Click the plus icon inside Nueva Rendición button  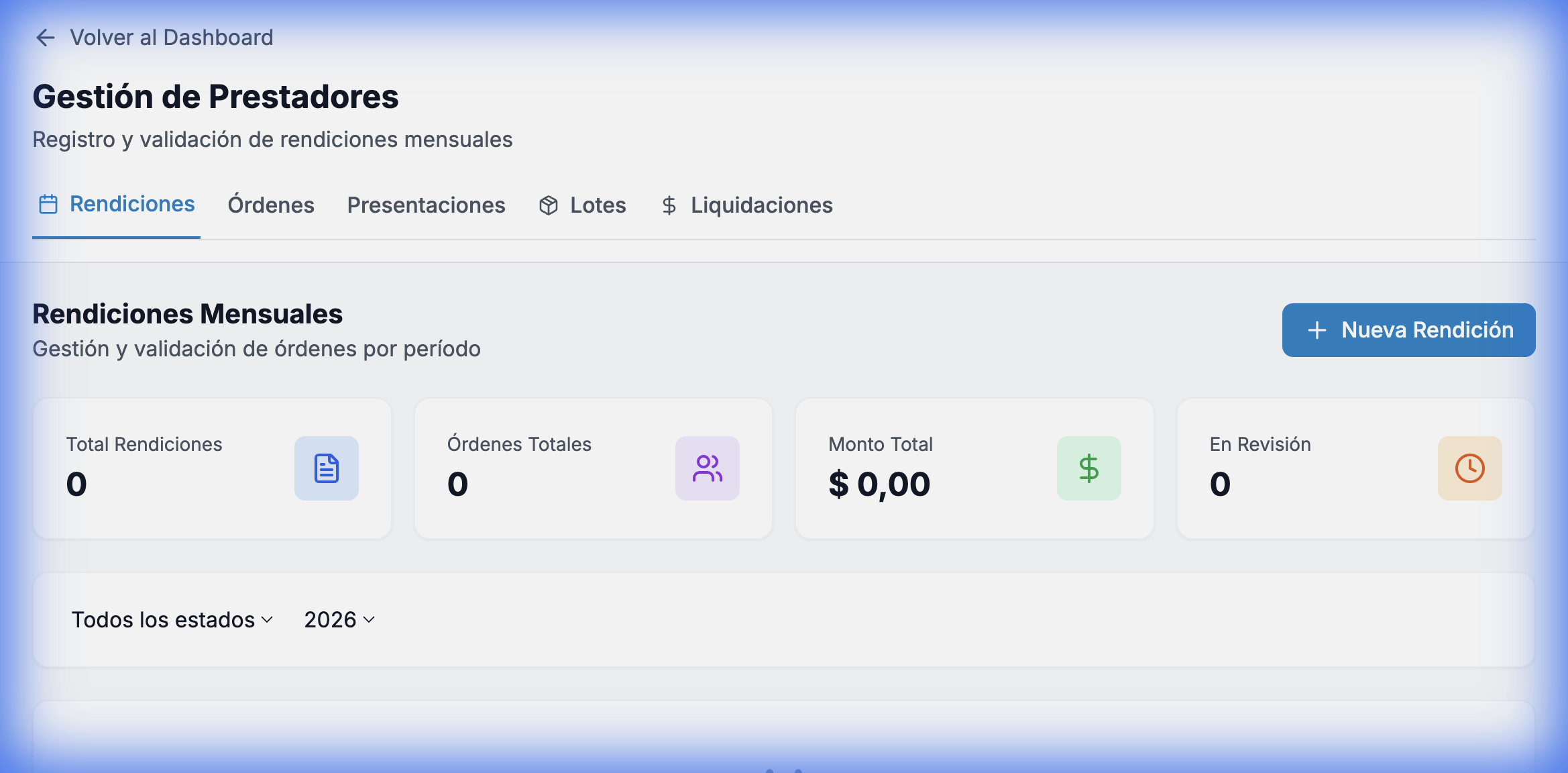click(x=1316, y=329)
